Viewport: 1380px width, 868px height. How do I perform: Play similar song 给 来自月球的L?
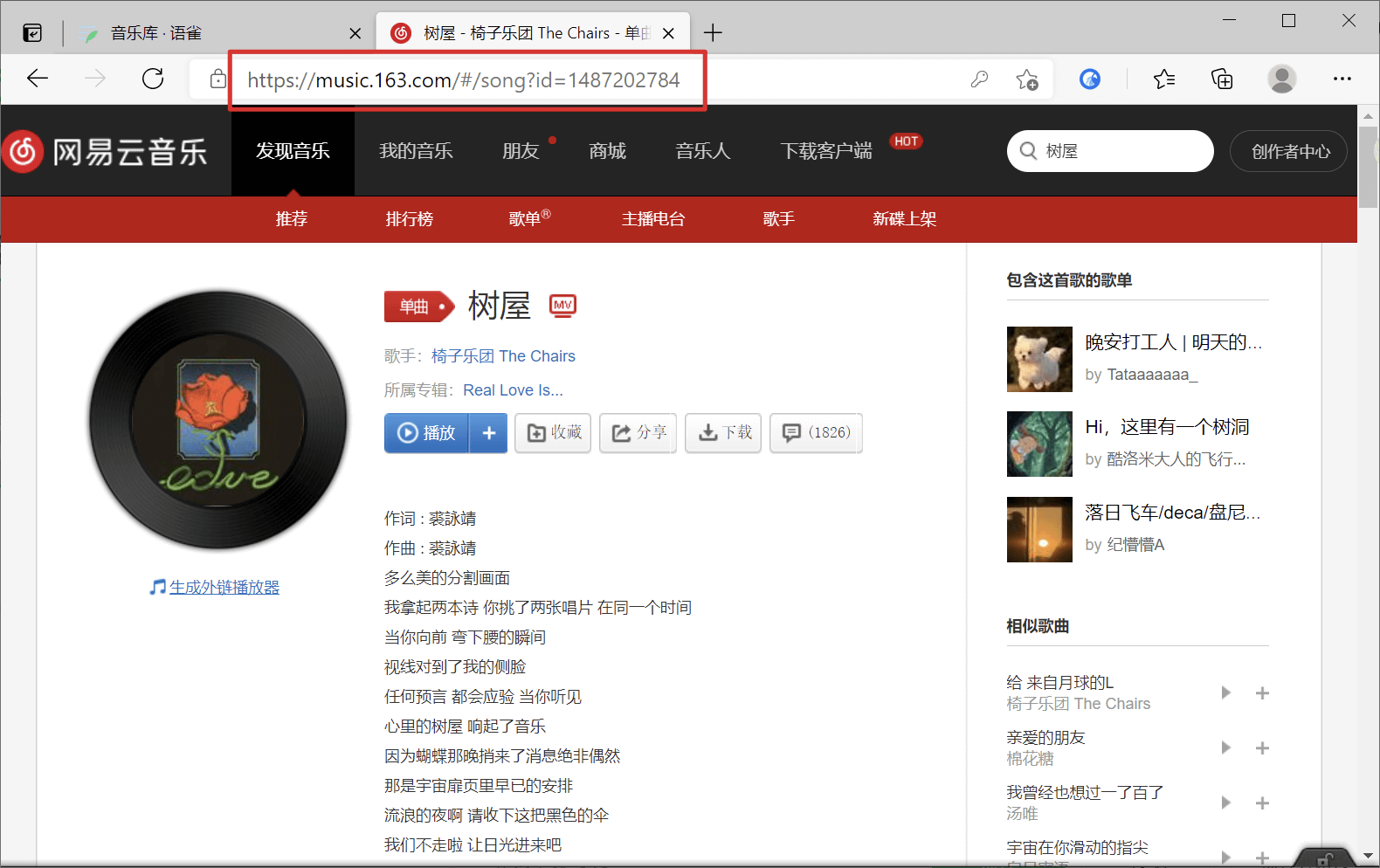[1226, 692]
